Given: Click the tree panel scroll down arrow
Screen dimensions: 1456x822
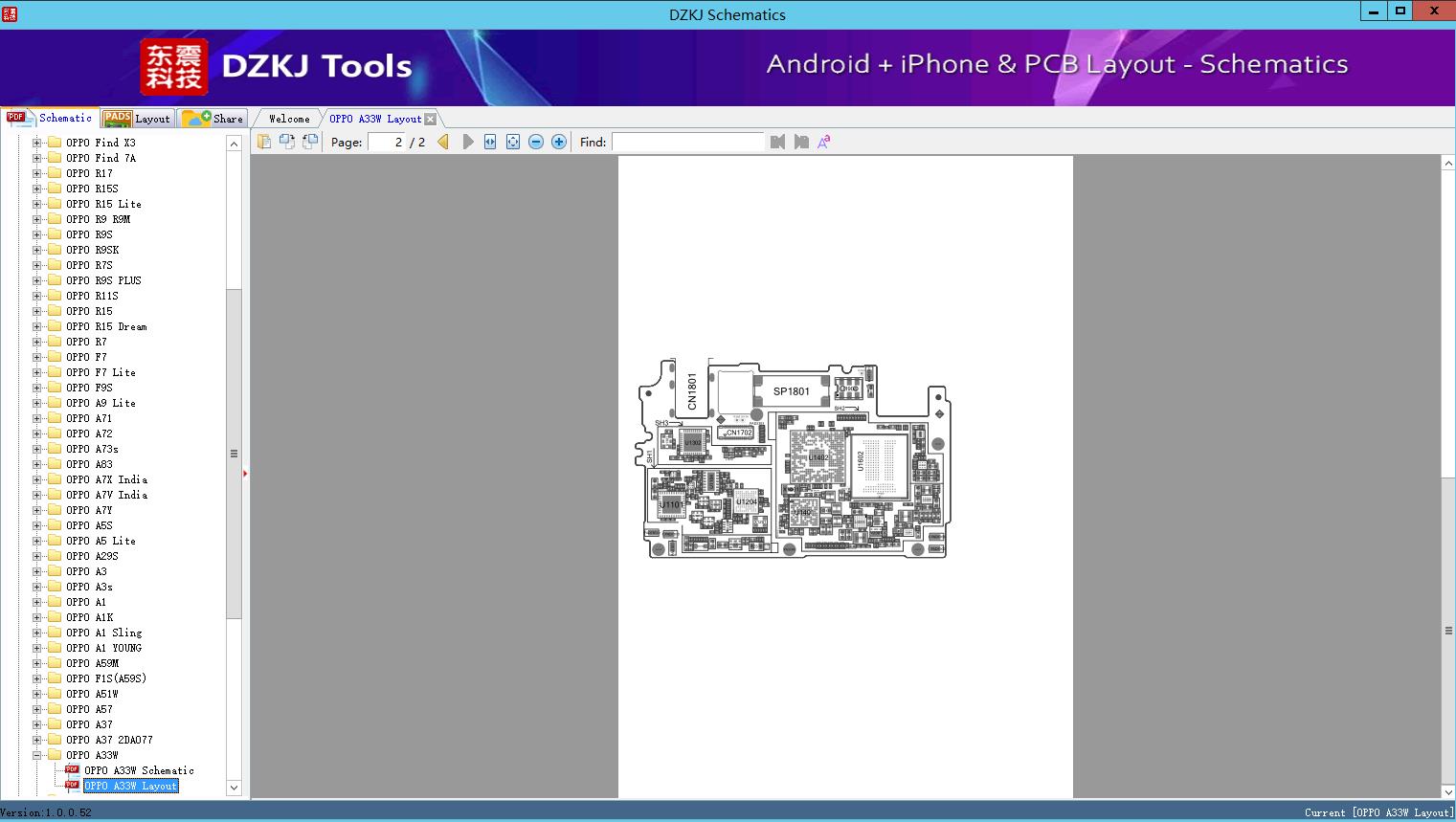Looking at the screenshot, I should click(234, 788).
